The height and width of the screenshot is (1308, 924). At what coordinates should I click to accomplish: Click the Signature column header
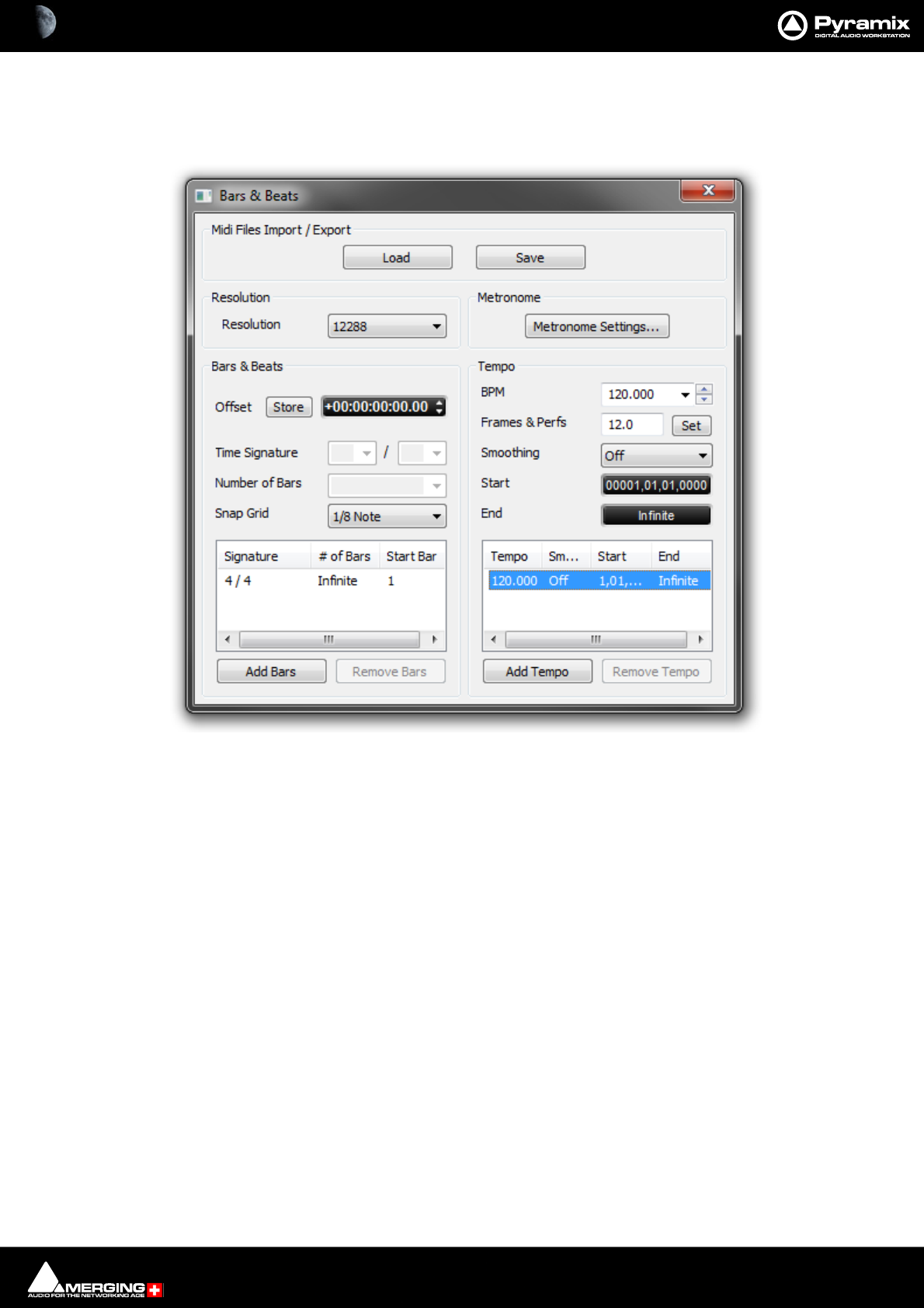click(264, 556)
